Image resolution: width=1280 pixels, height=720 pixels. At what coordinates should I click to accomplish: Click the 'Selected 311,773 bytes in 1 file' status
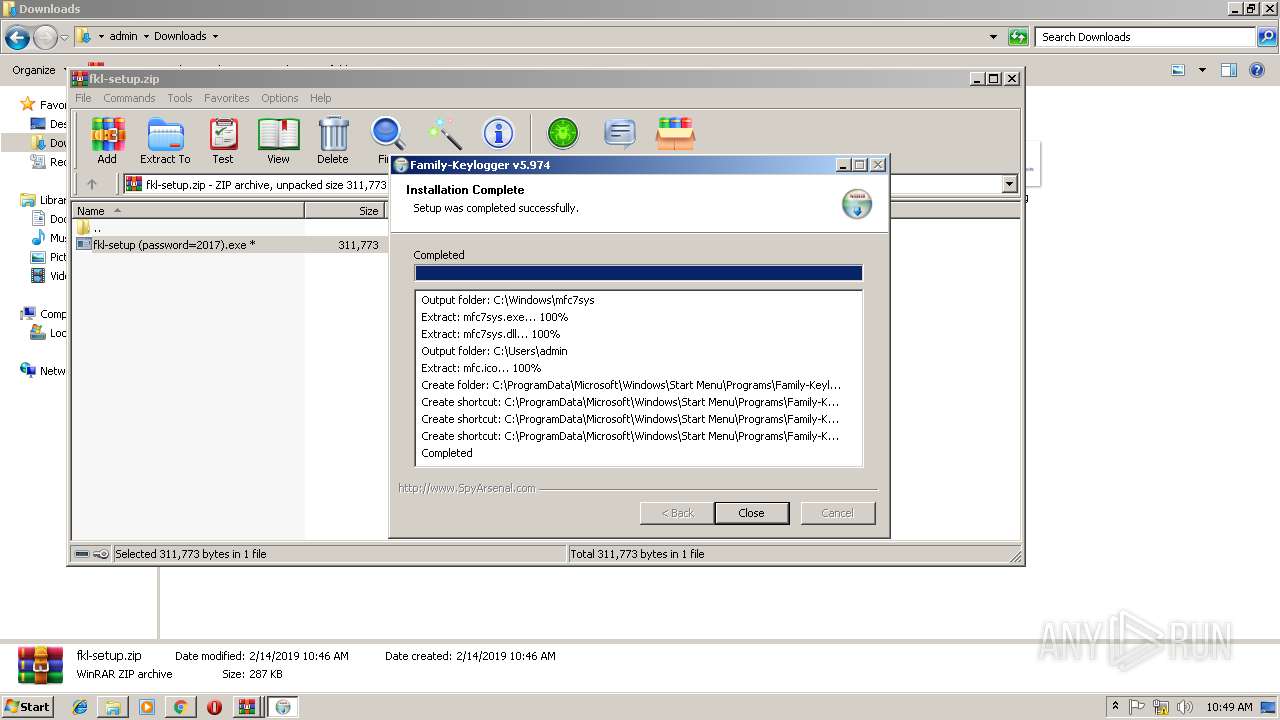(x=190, y=554)
